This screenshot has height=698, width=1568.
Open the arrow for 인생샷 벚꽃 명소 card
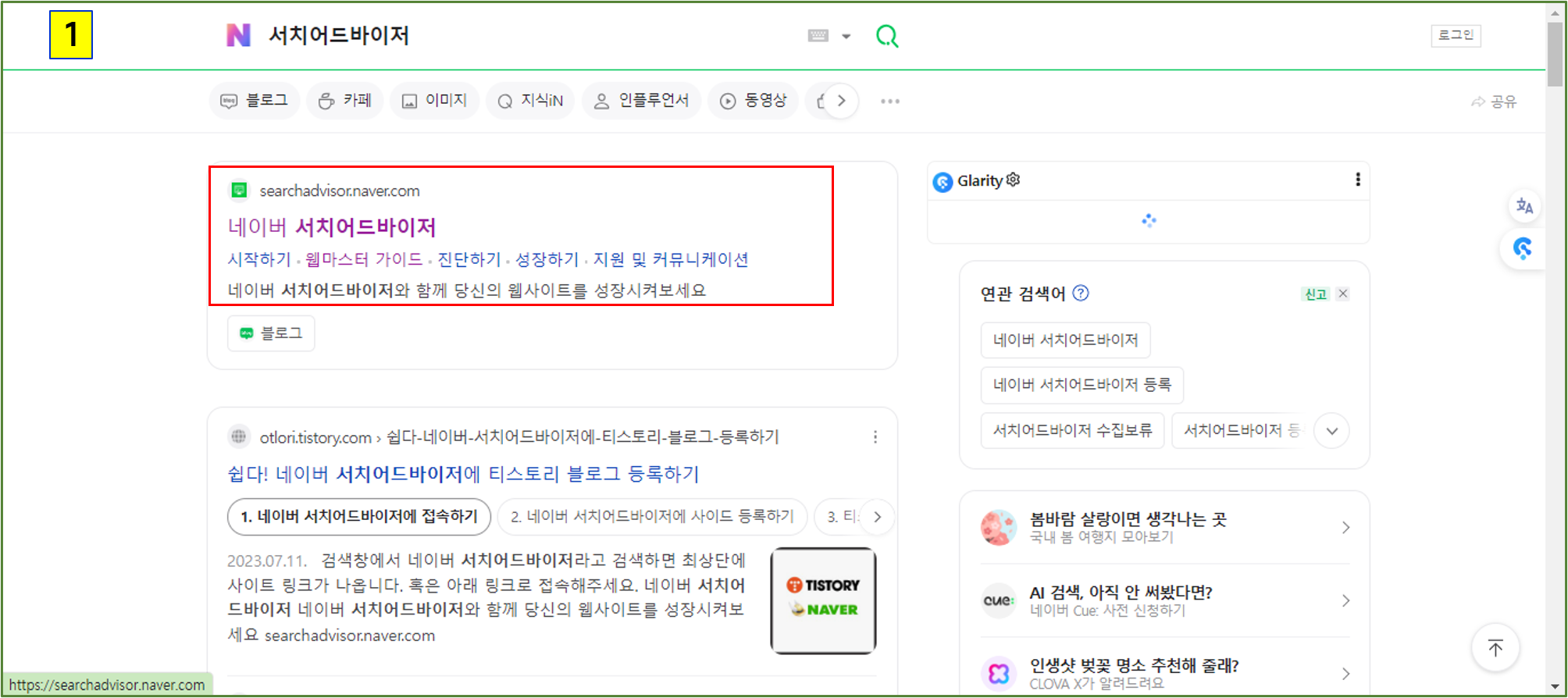[x=1345, y=673]
